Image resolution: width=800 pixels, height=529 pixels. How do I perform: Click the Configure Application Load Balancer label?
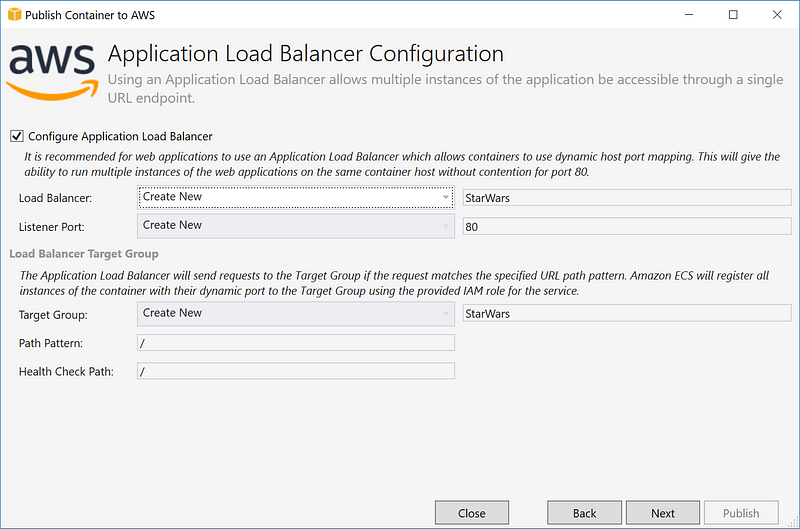120,136
